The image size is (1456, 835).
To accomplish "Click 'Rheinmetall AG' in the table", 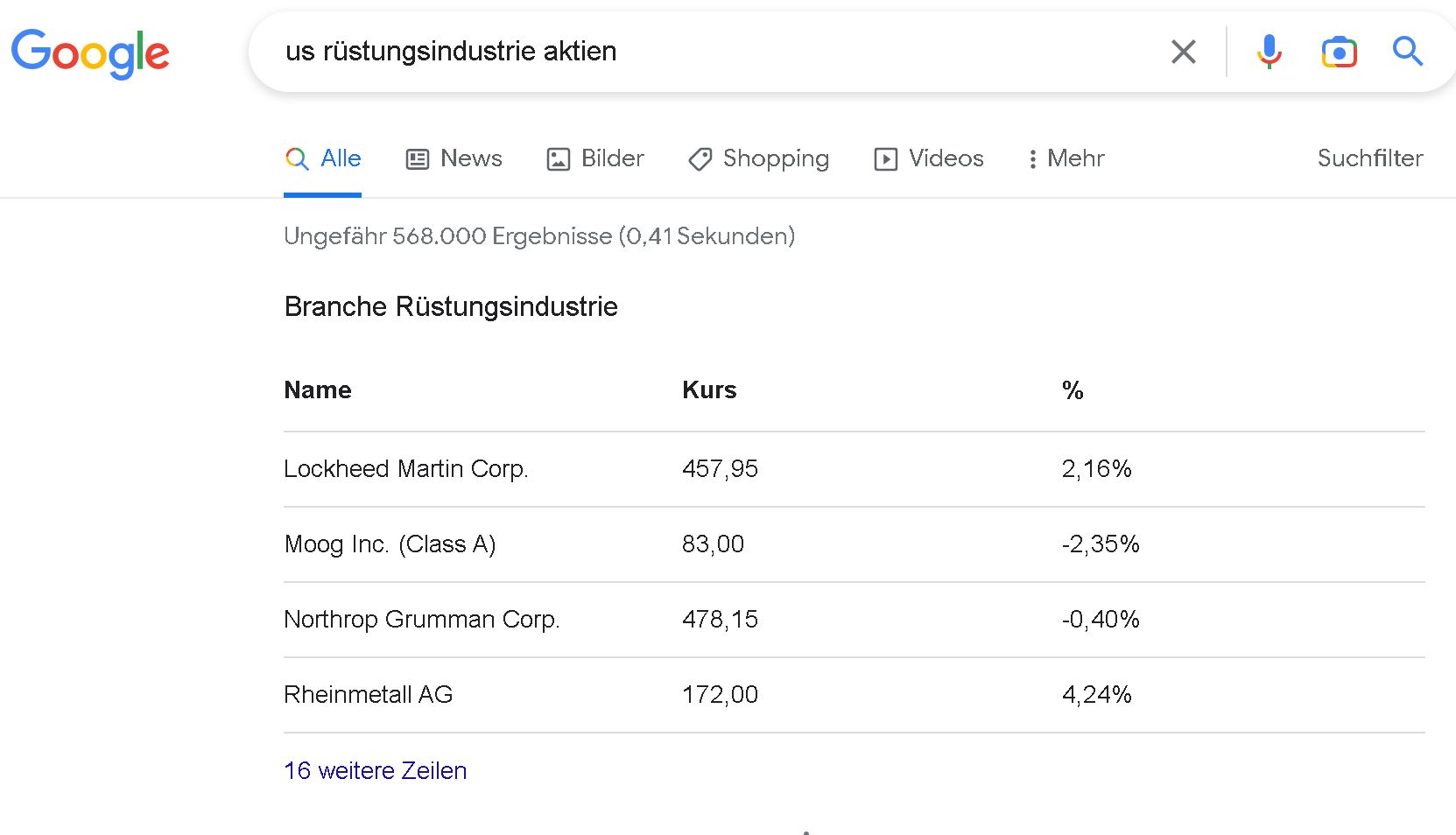I will (369, 695).
